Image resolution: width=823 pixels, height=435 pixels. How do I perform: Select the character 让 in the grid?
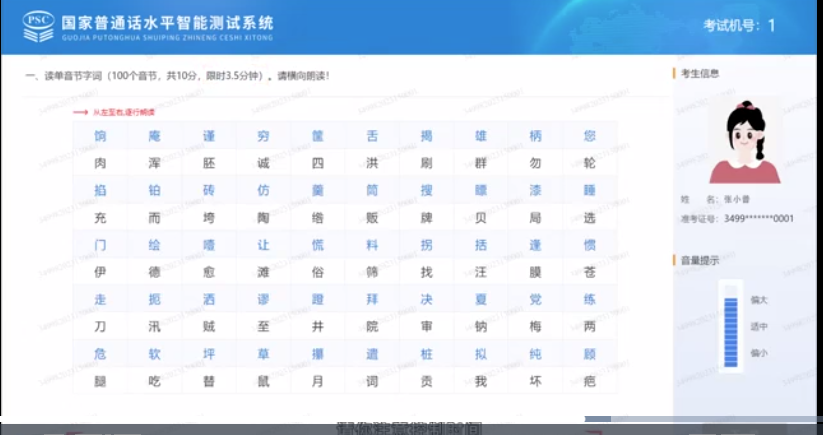pyautogui.click(x=263, y=244)
